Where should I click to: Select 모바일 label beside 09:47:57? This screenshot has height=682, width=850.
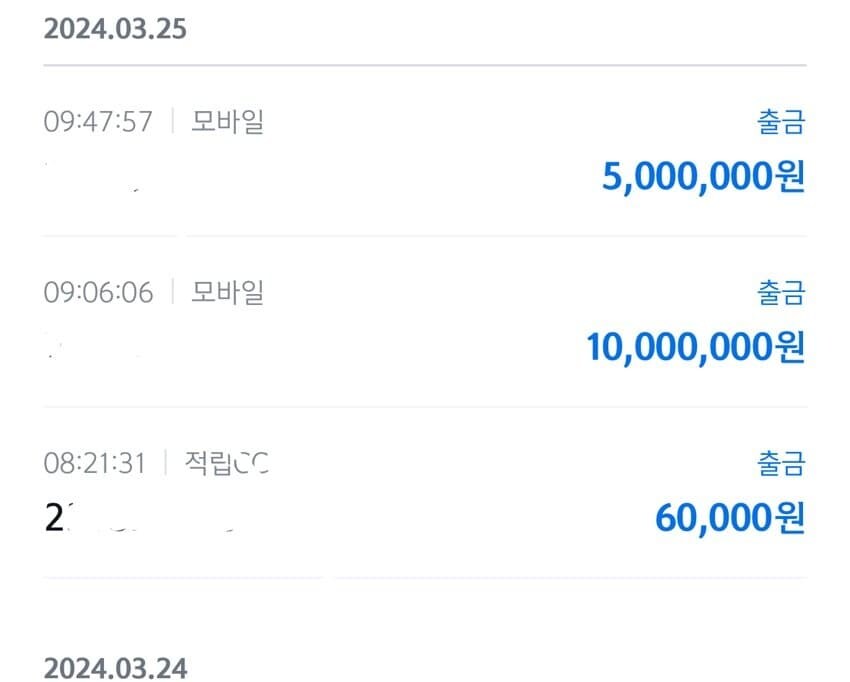227,122
